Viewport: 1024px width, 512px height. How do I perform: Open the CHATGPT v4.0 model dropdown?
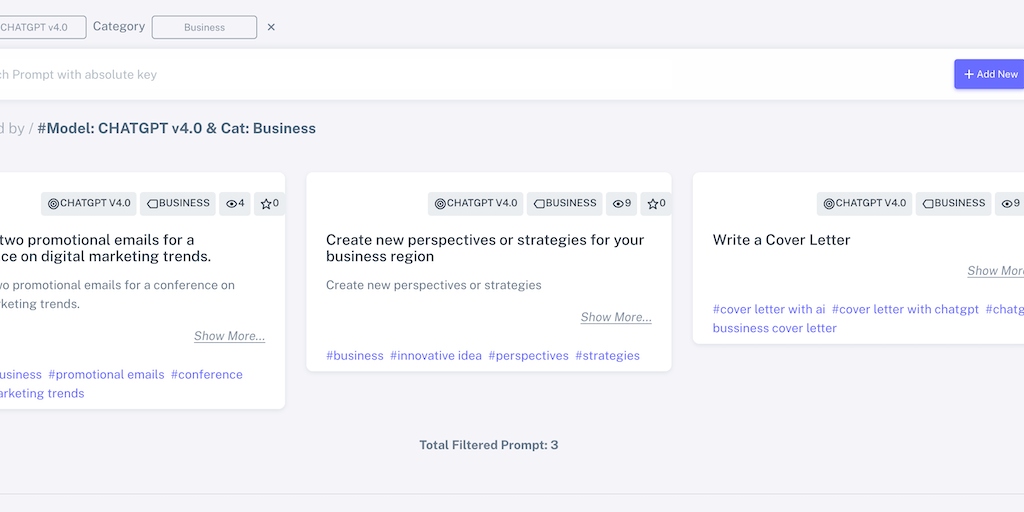click(40, 27)
